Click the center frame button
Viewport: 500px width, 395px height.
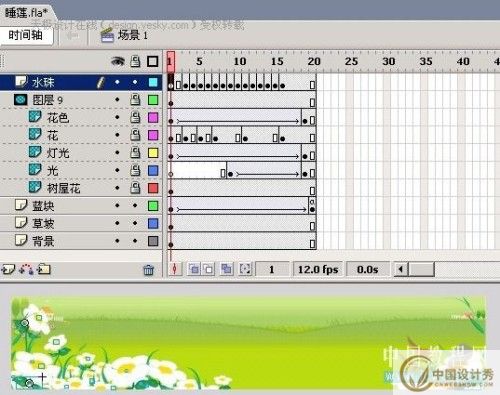175,269
